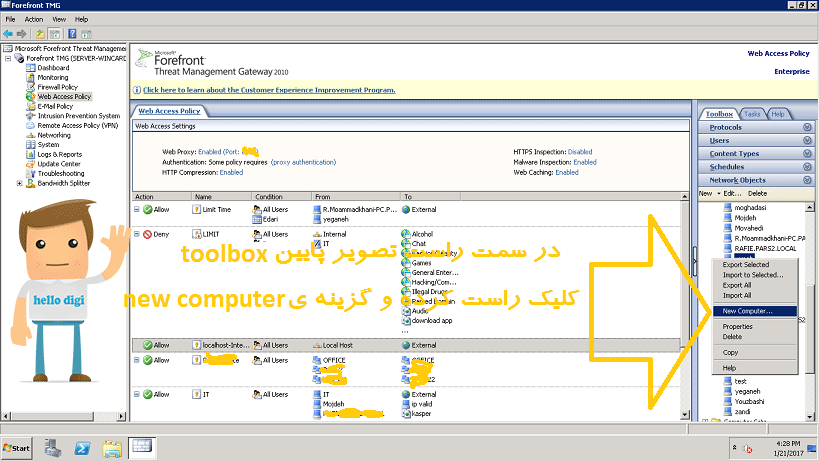Screen dimensions: 819x461
Task: Open the Action menu
Action: [x=34, y=19]
